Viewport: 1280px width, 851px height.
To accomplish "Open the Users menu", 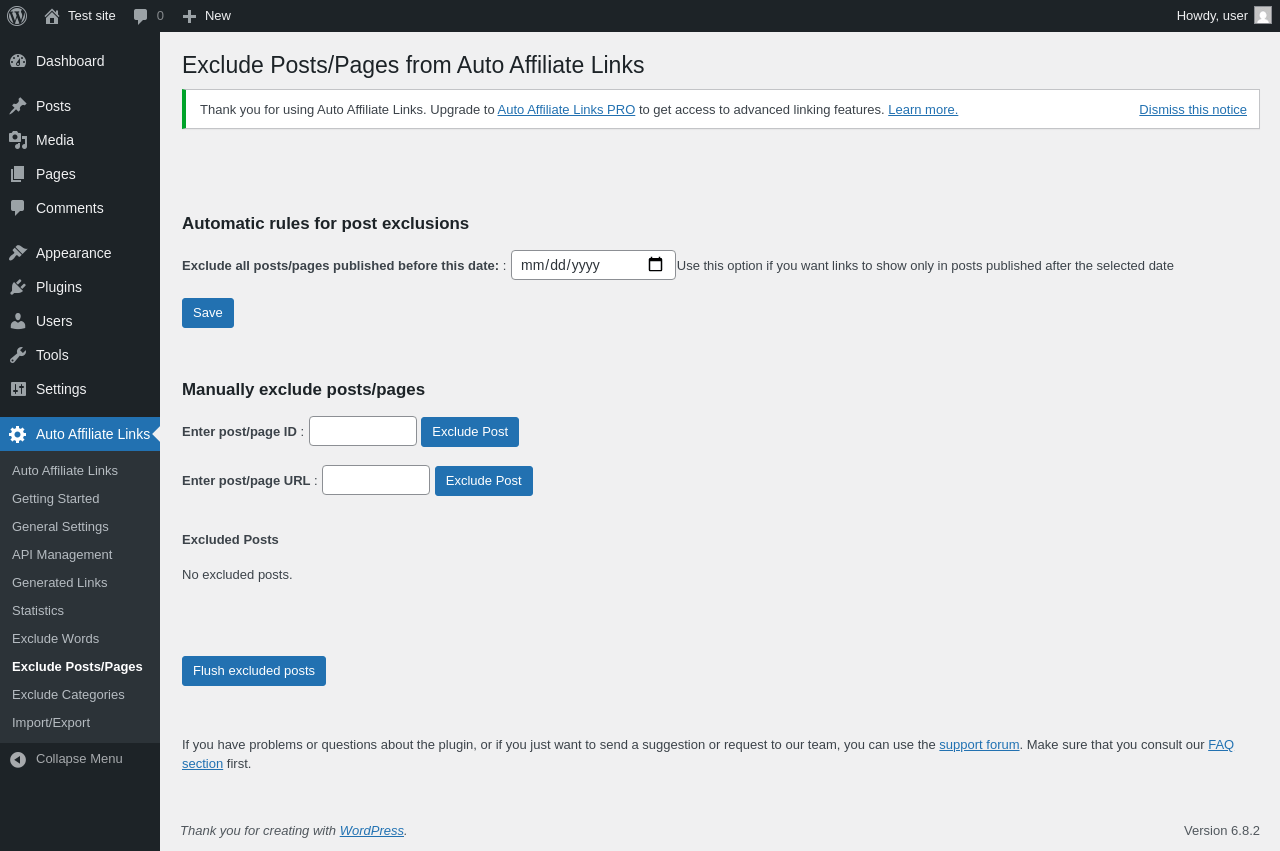I will click(x=80, y=321).
